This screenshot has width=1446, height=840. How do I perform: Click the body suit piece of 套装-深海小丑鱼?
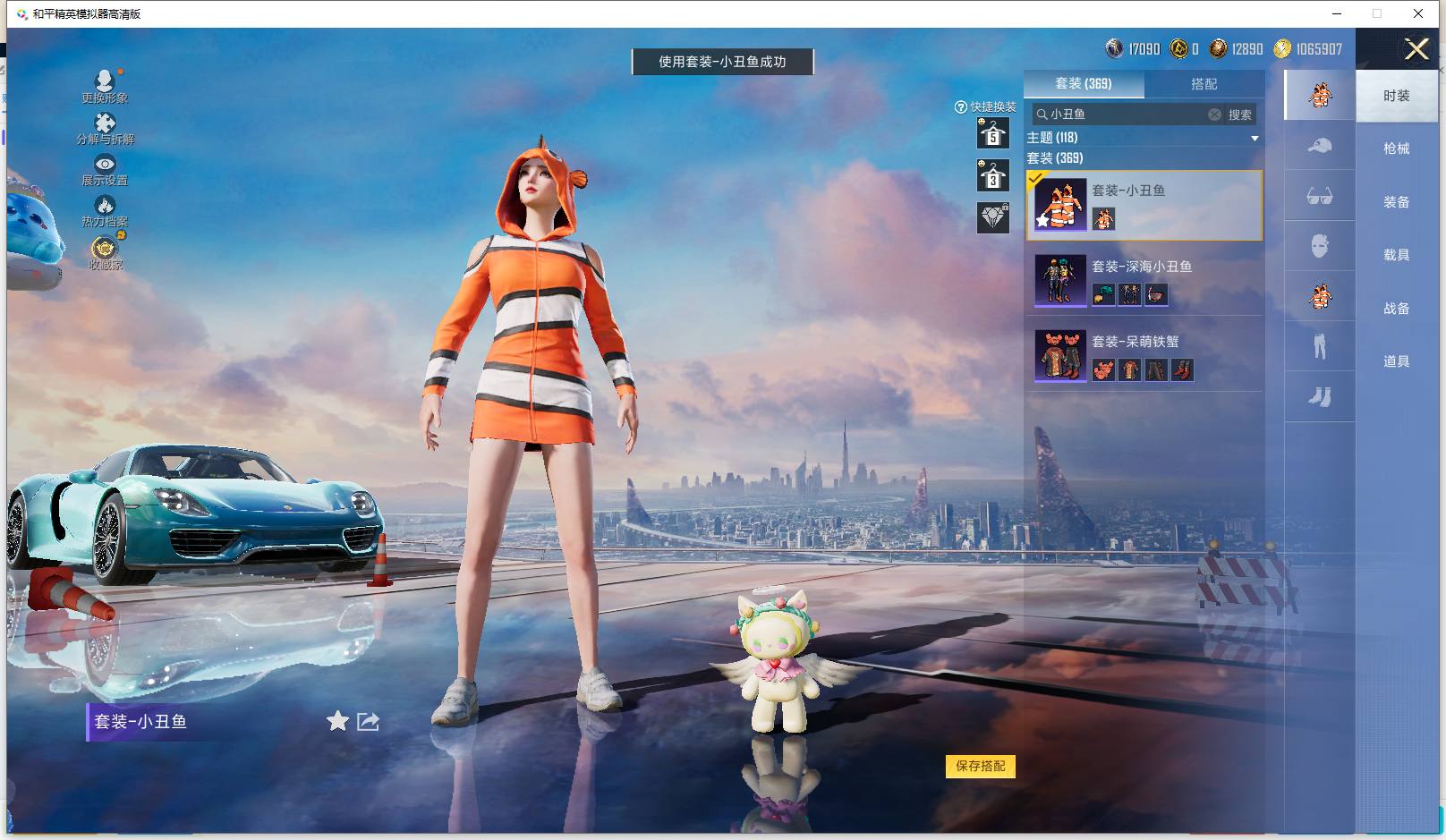coord(1130,293)
